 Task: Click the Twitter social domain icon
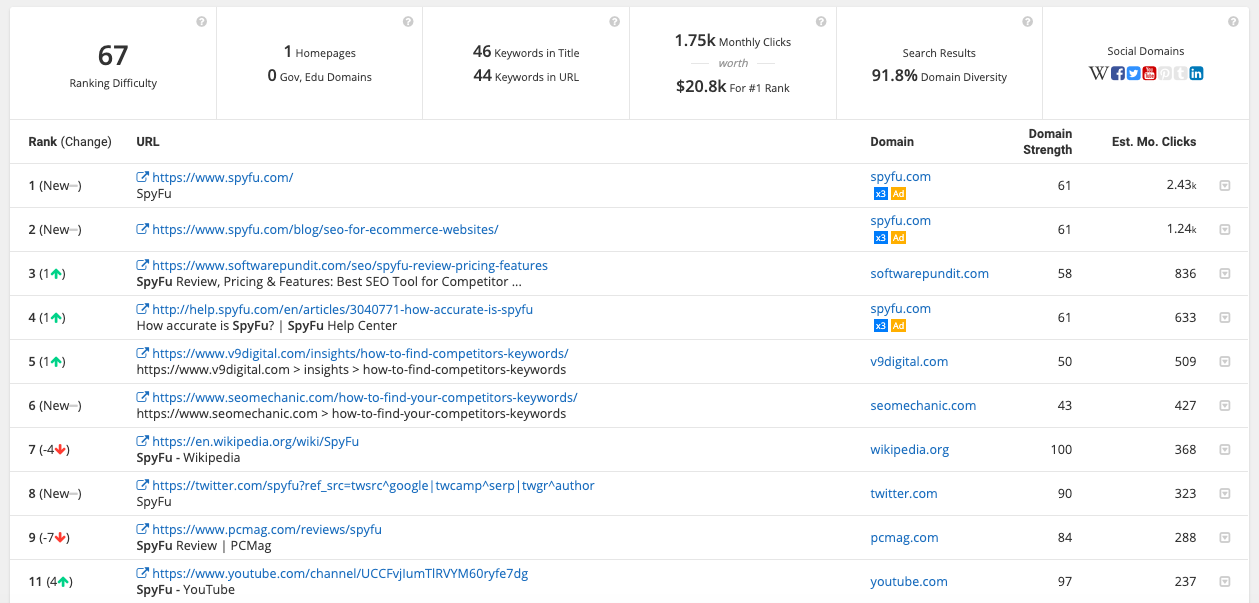1133,73
